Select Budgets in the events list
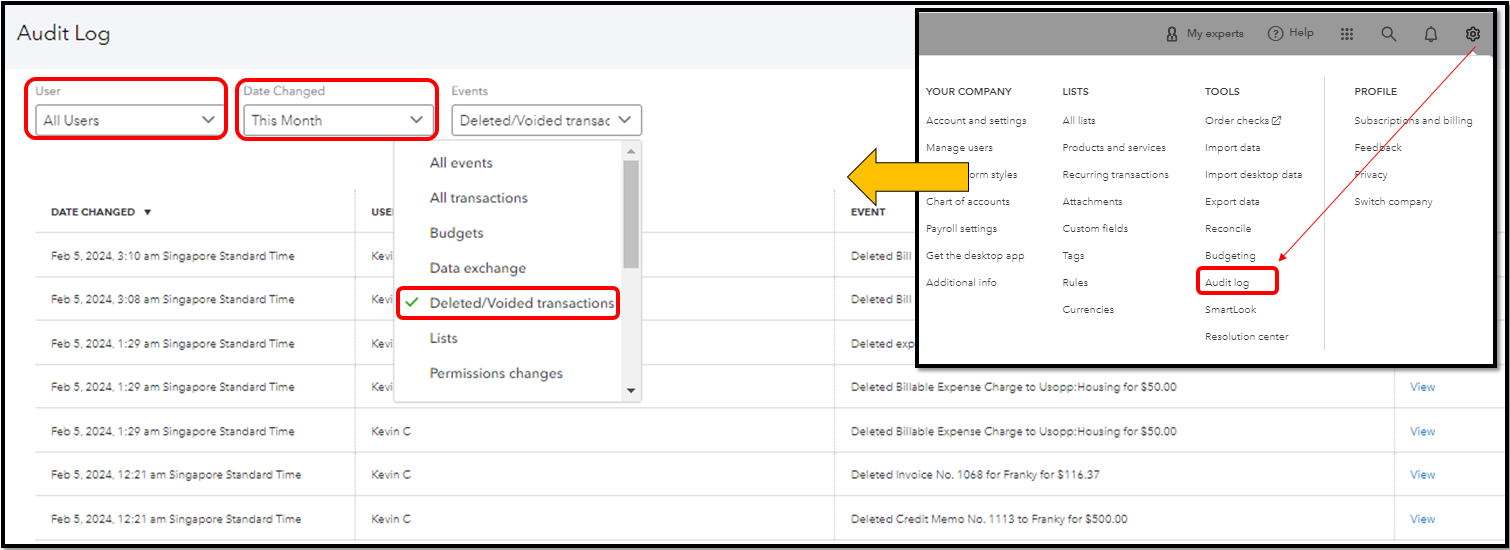 (x=456, y=233)
